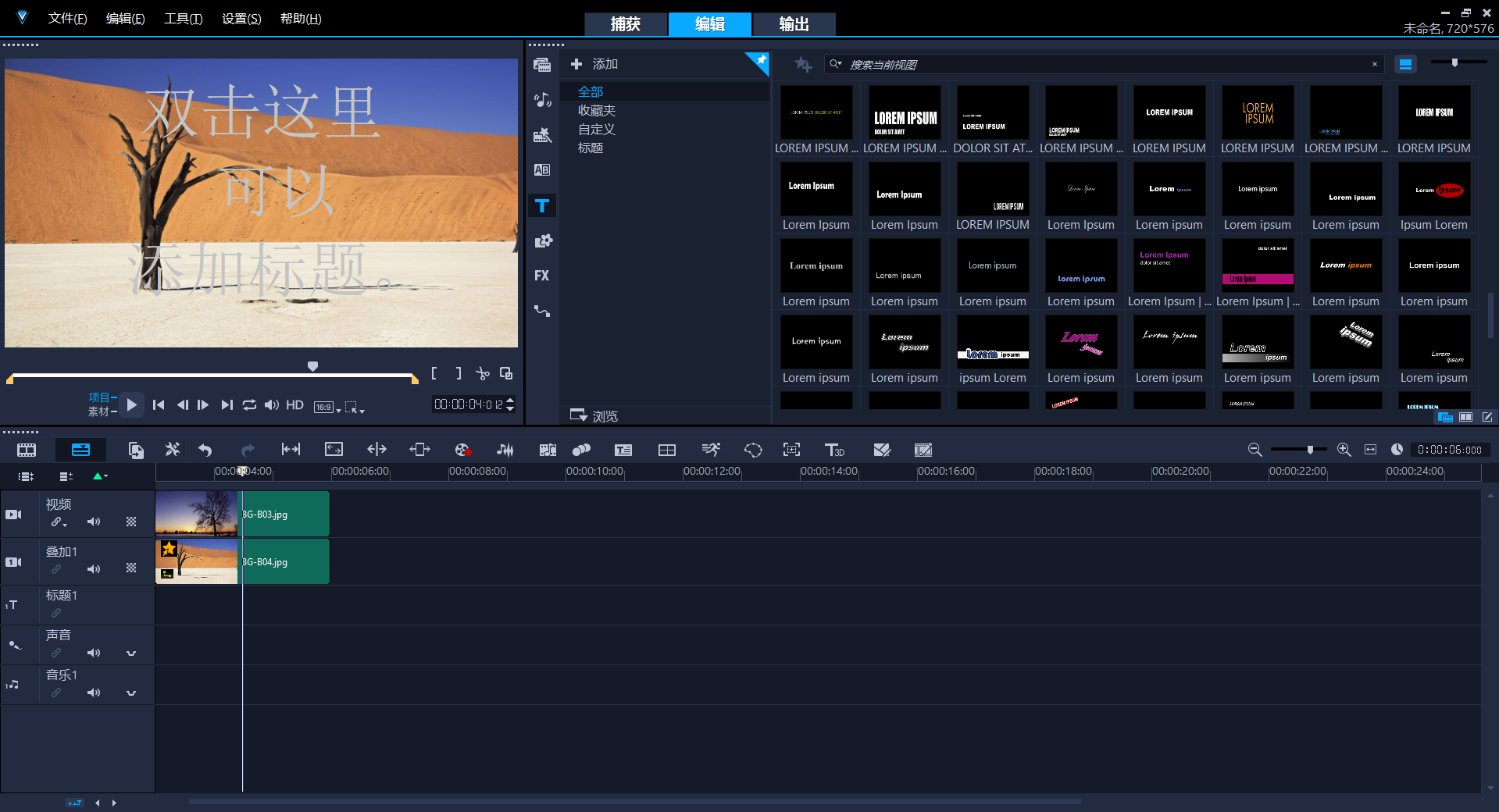Click the preview scrubber handle
This screenshot has height=812, width=1499.
[x=312, y=366]
